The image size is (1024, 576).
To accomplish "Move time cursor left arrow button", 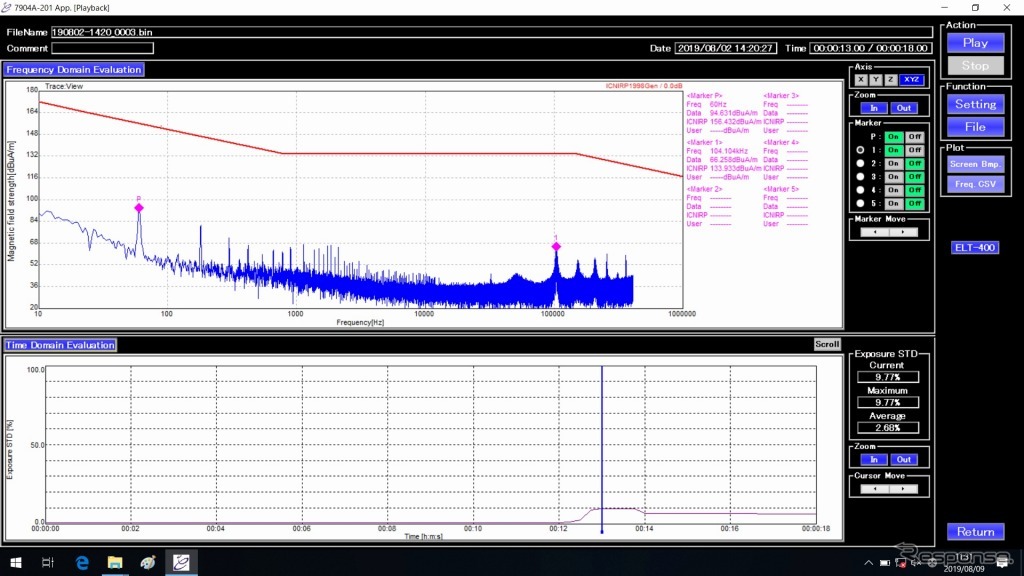I will coord(875,488).
